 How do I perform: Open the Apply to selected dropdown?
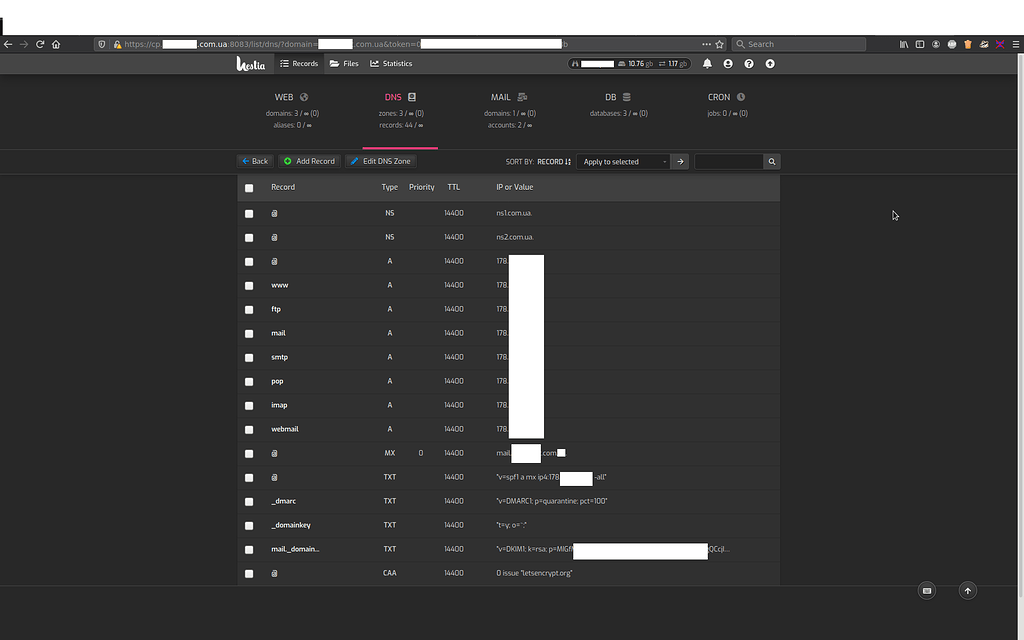click(624, 161)
